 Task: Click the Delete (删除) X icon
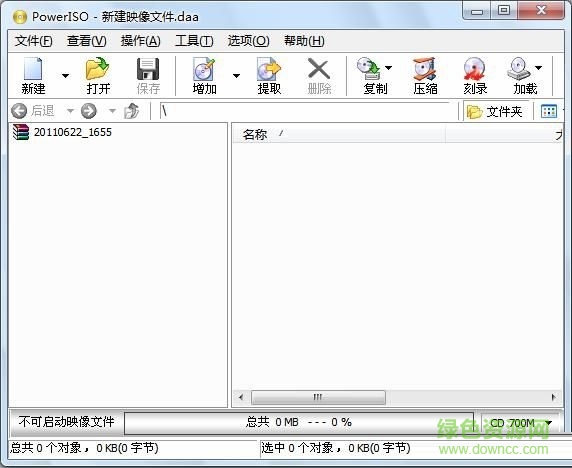(319, 69)
